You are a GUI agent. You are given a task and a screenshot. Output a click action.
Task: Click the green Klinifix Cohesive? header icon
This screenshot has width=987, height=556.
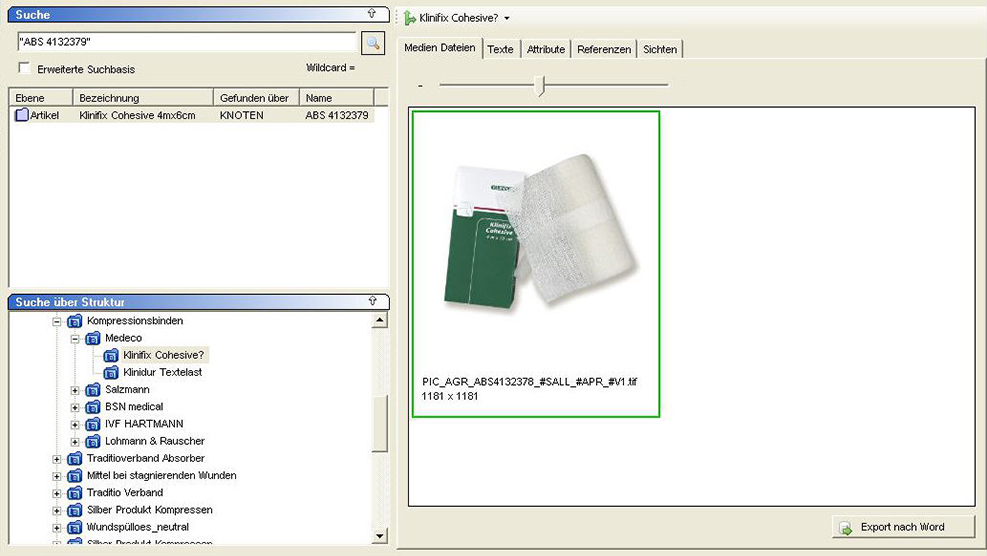(x=410, y=18)
